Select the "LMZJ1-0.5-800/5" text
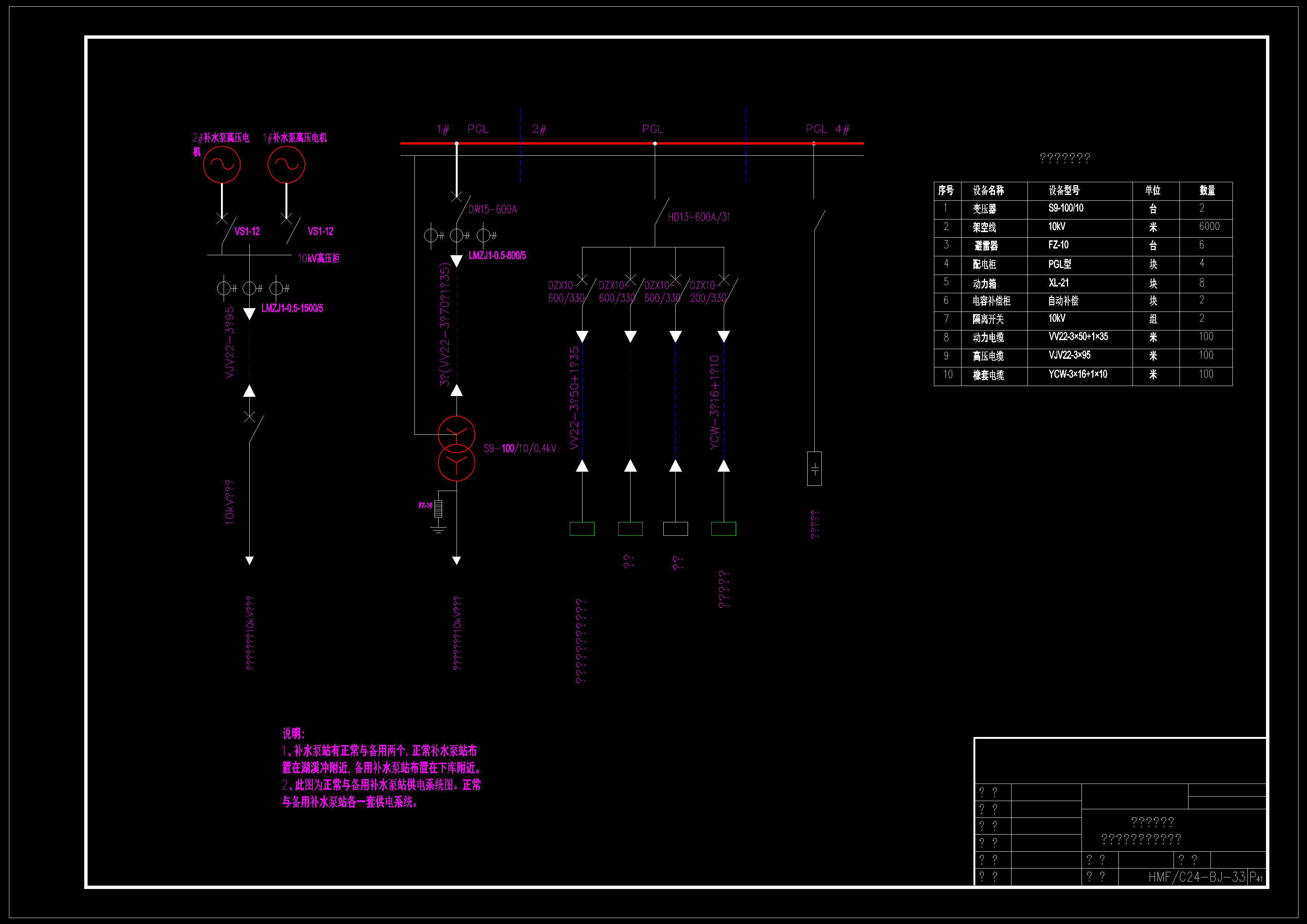This screenshot has height=924, width=1307. 497,256
